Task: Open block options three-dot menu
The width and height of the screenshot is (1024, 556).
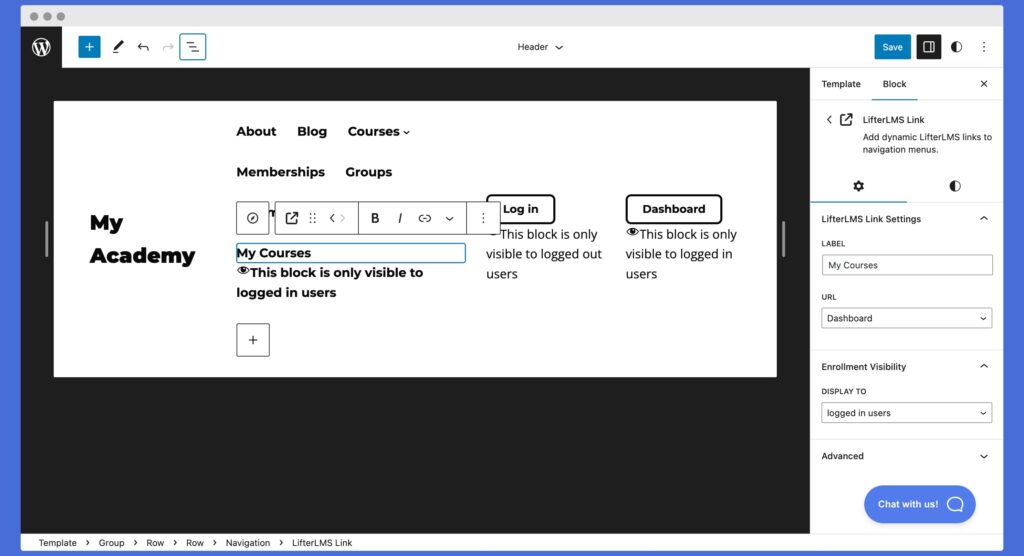Action: click(x=483, y=218)
